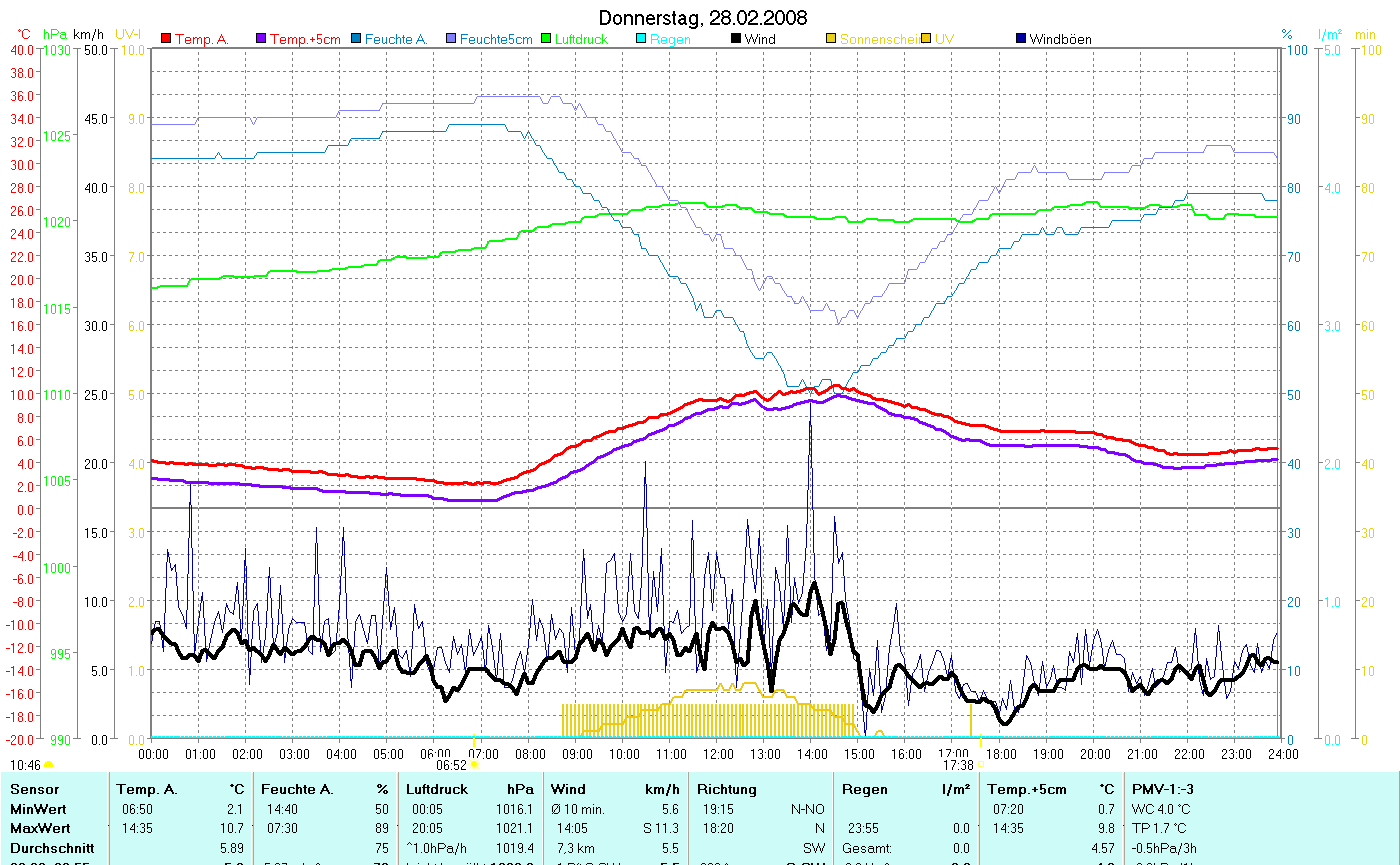The height and width of the screenshot is (865, 1400).
Task: Click the PMV-1:-3 column header
Action: pyautogui.click(x=1162, y=789)
